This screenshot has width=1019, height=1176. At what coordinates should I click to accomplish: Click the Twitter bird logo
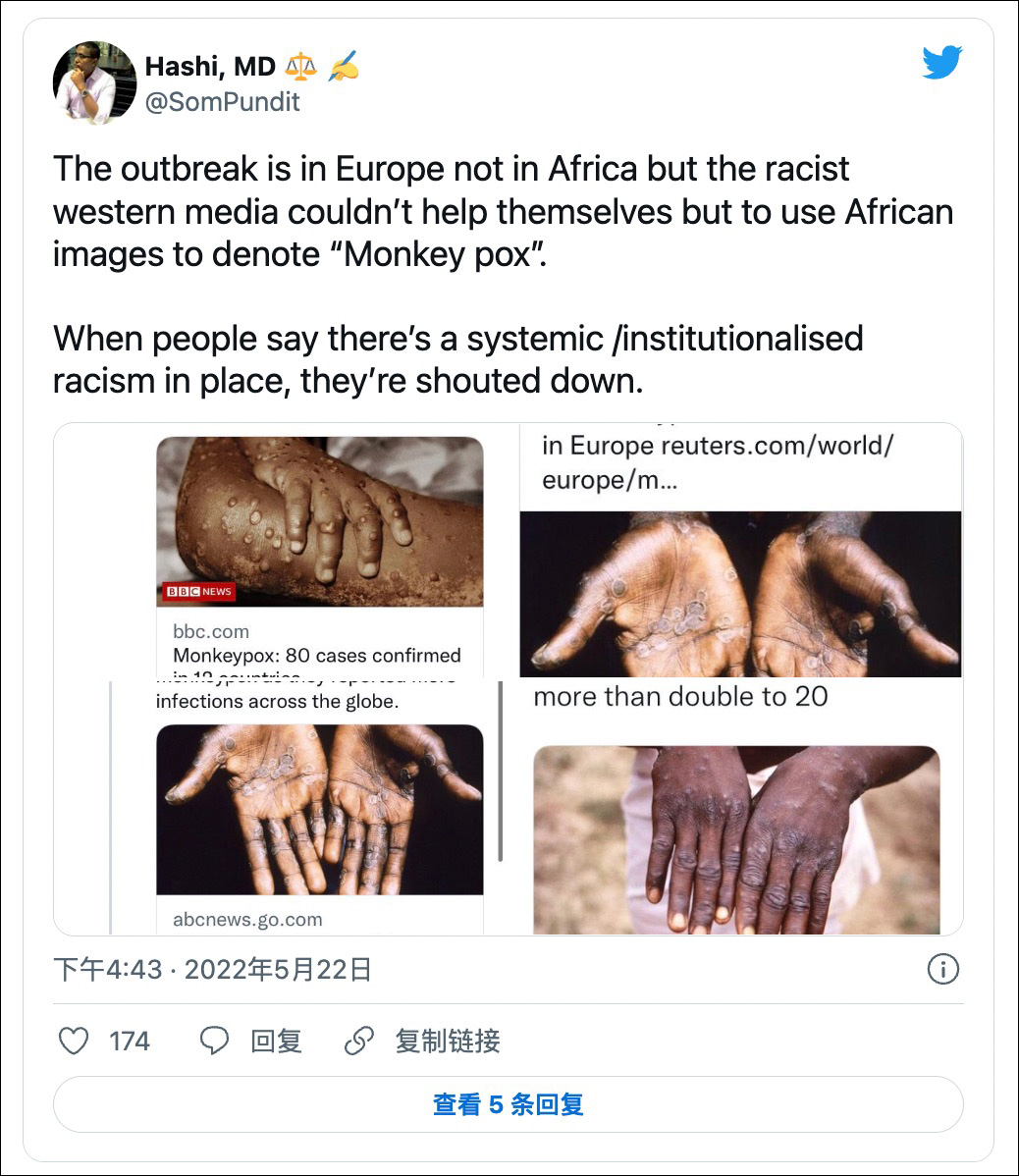943,63
